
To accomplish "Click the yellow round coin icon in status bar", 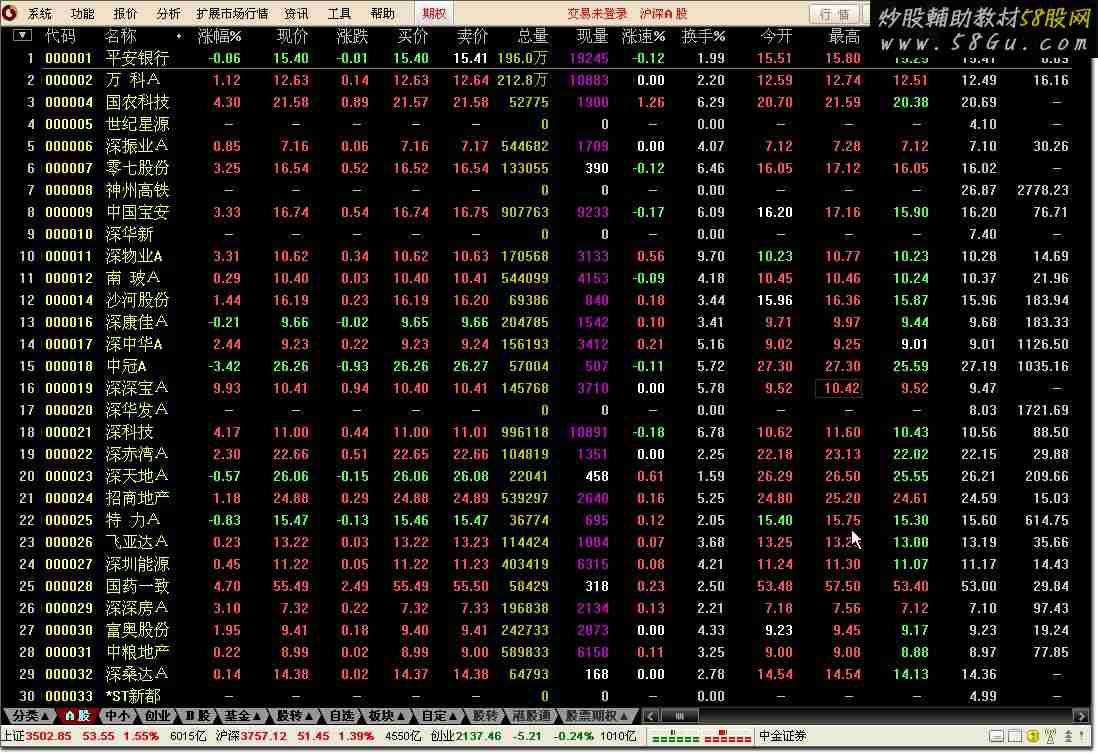I will (1033, 736).
